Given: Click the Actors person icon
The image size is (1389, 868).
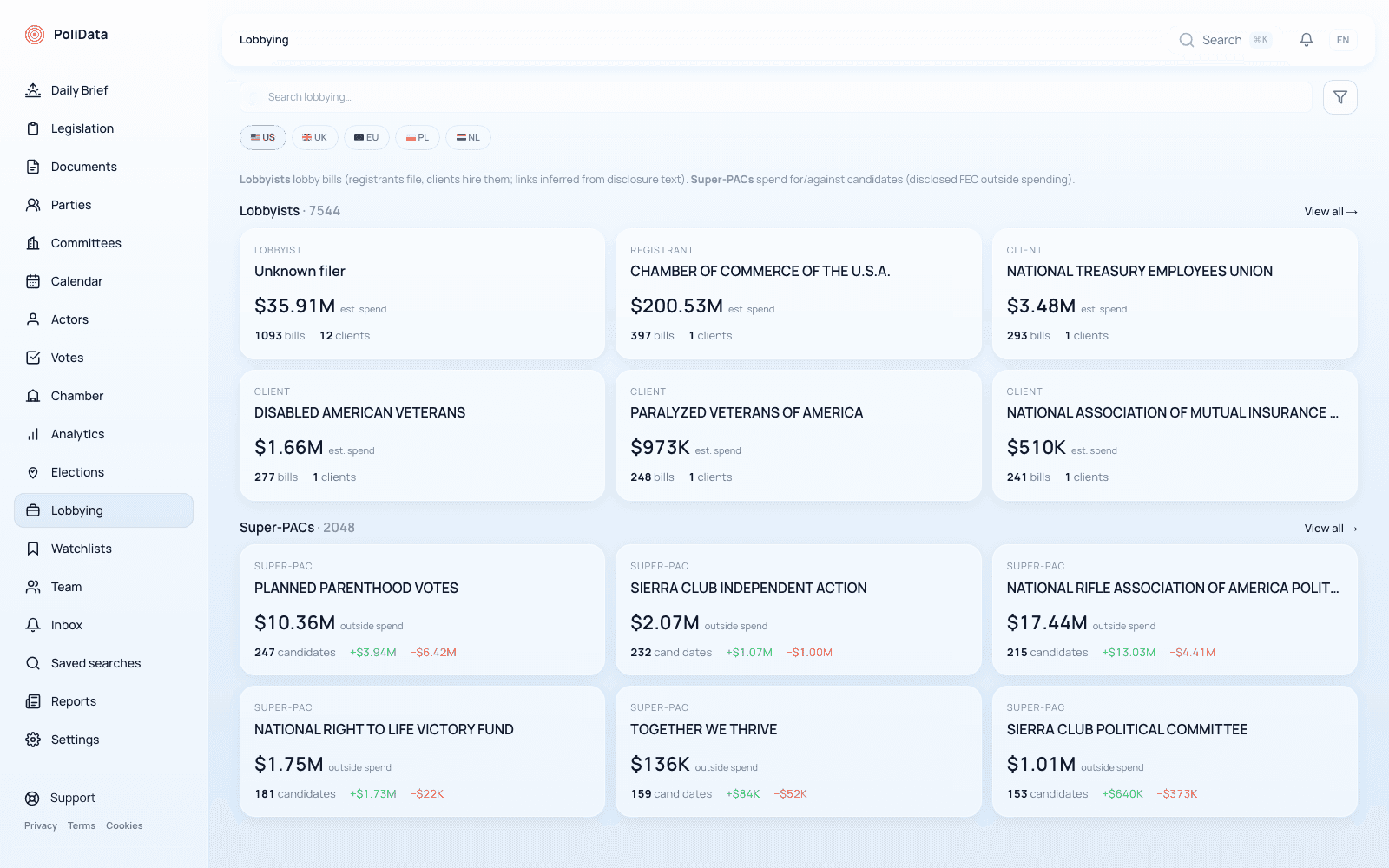Looking at the screenshot, I should [x=33, y=319].
